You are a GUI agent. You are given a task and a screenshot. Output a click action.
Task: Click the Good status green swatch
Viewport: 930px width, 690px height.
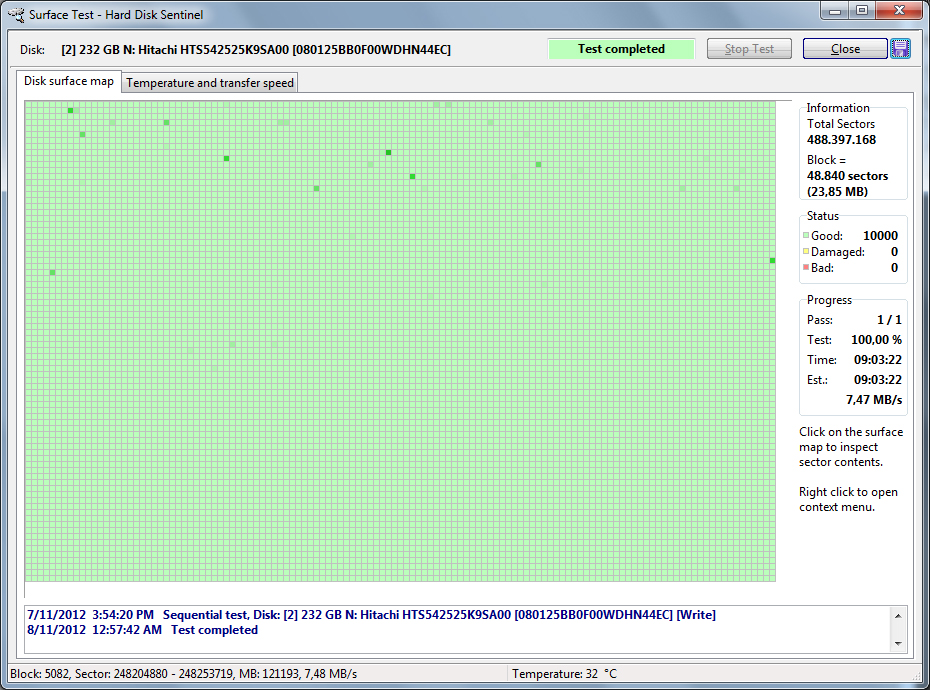806,235
